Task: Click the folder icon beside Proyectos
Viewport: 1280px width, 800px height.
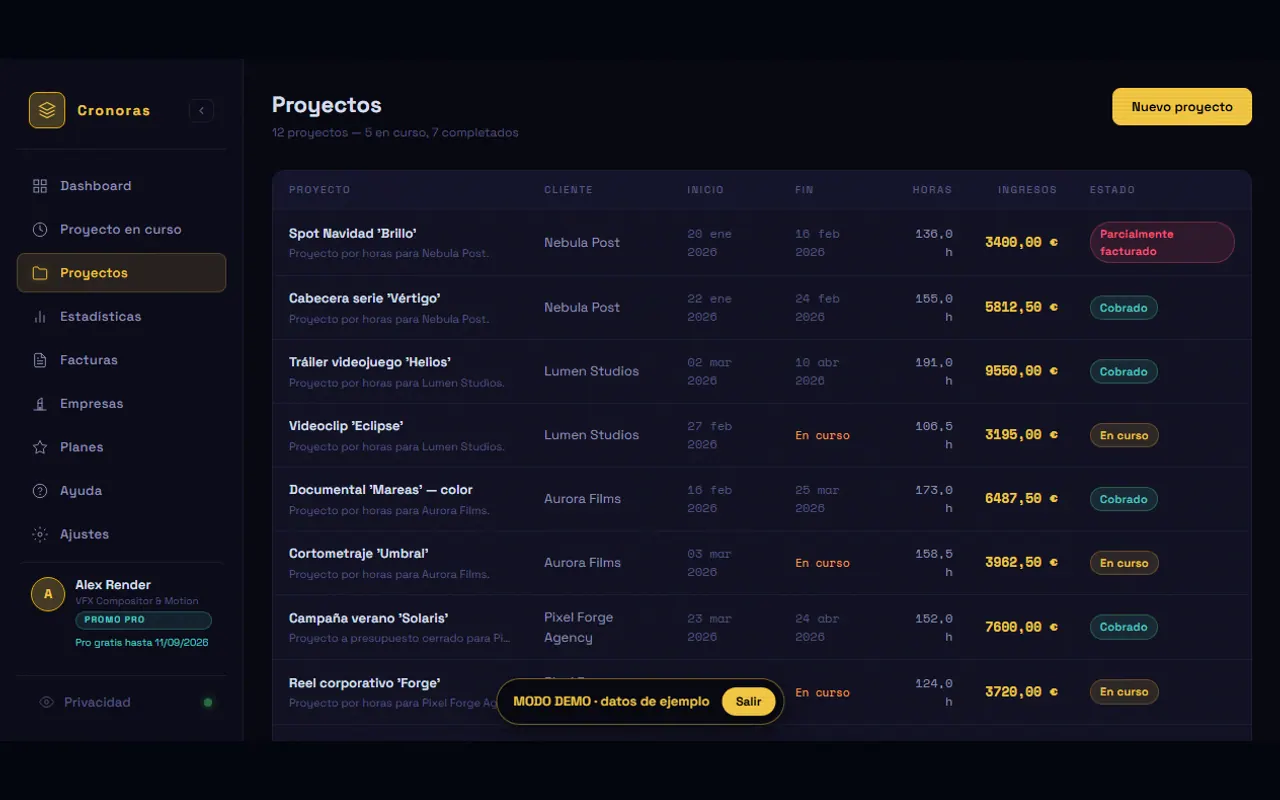Action: [40, 273]
